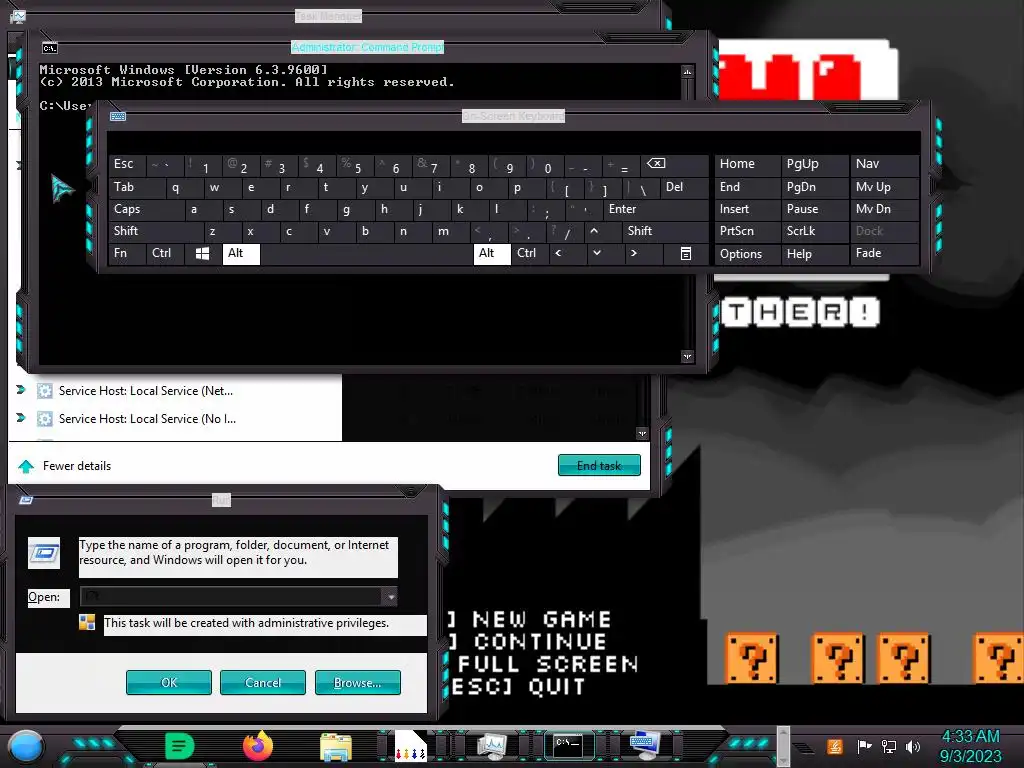Open the green chat app on taskbar
Viewport: 1024px width, 768px height.
179,746
